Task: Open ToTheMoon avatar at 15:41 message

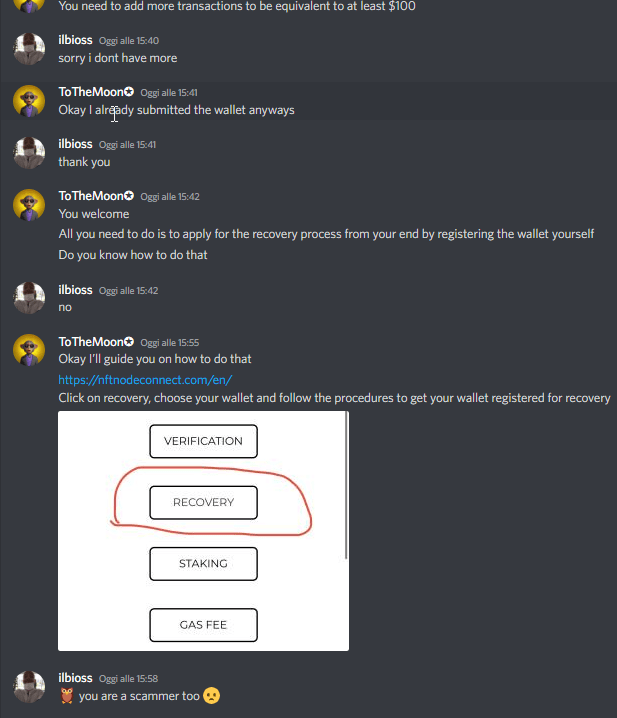Action: pyautogui.click(x=29, y=101)
